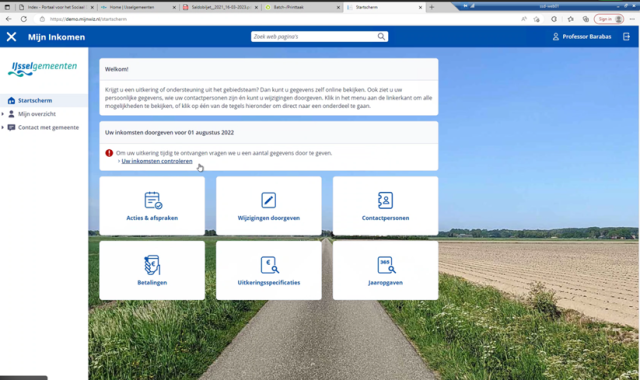Open a new browser tab with plus

click(x=432, y=7)
